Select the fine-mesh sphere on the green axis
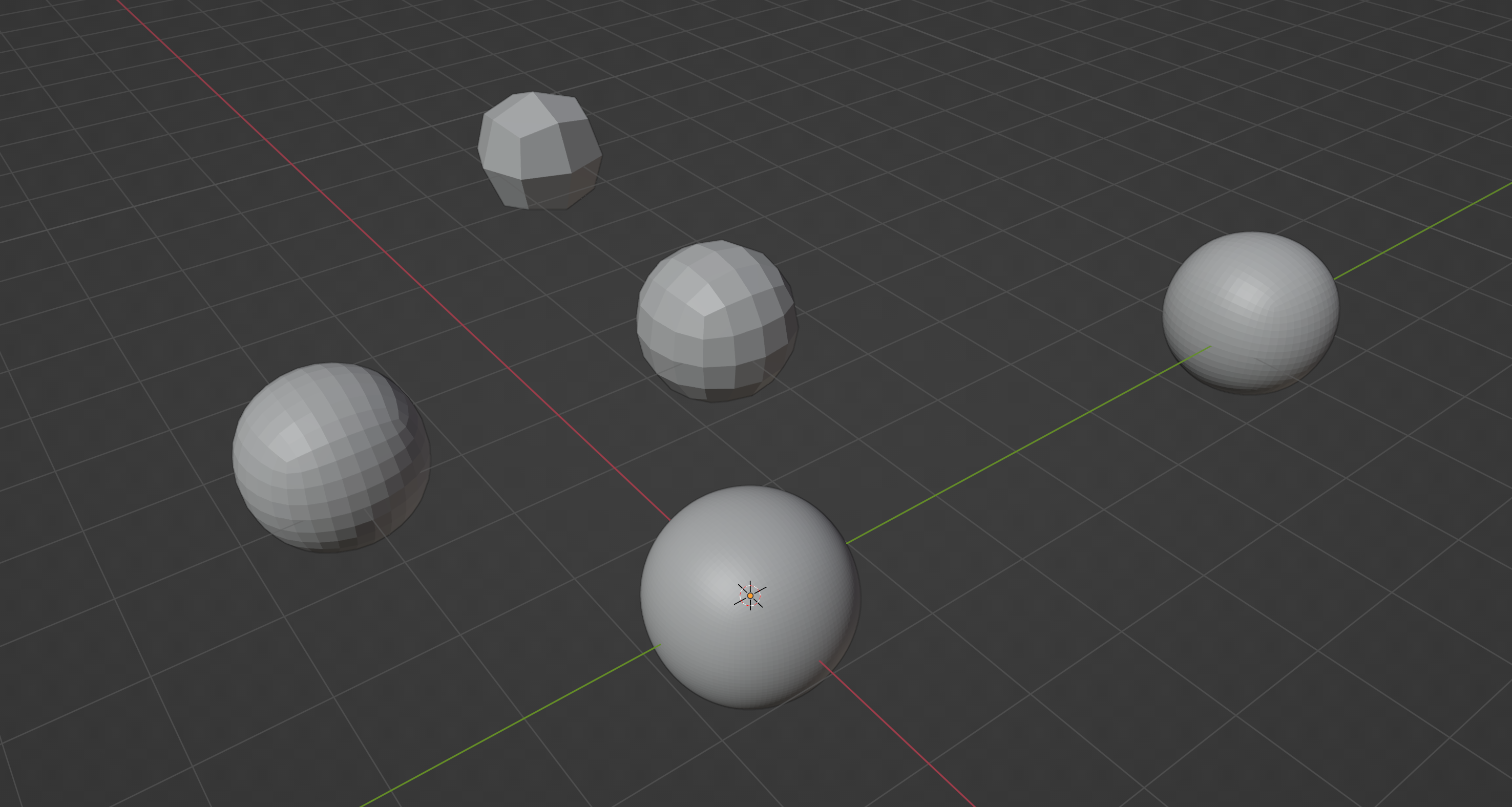 [x=1251, y=313]
